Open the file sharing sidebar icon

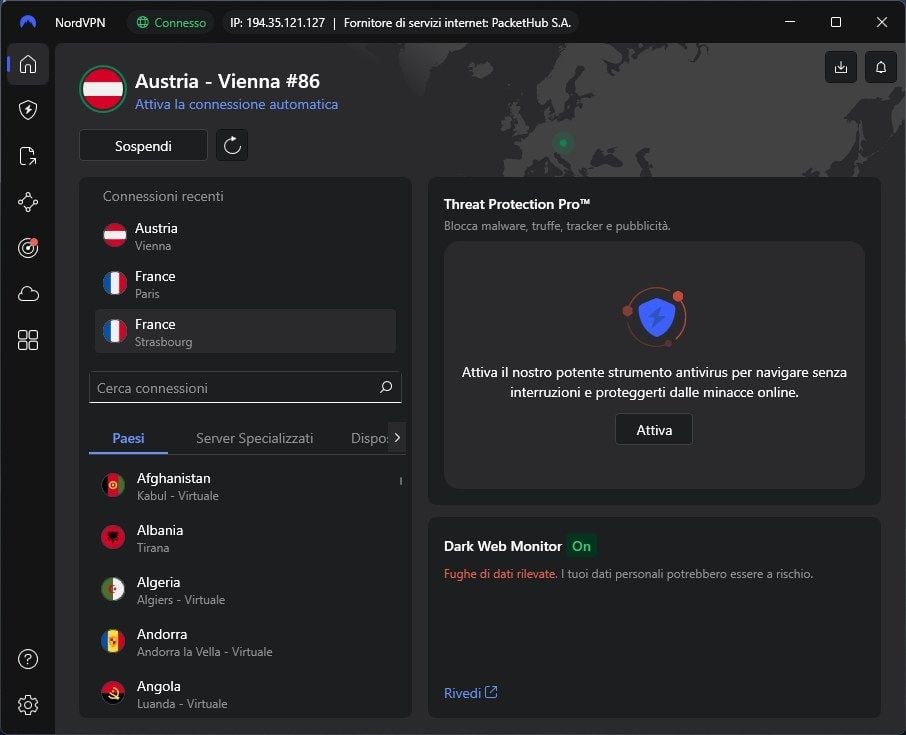(x=28, y=156)
